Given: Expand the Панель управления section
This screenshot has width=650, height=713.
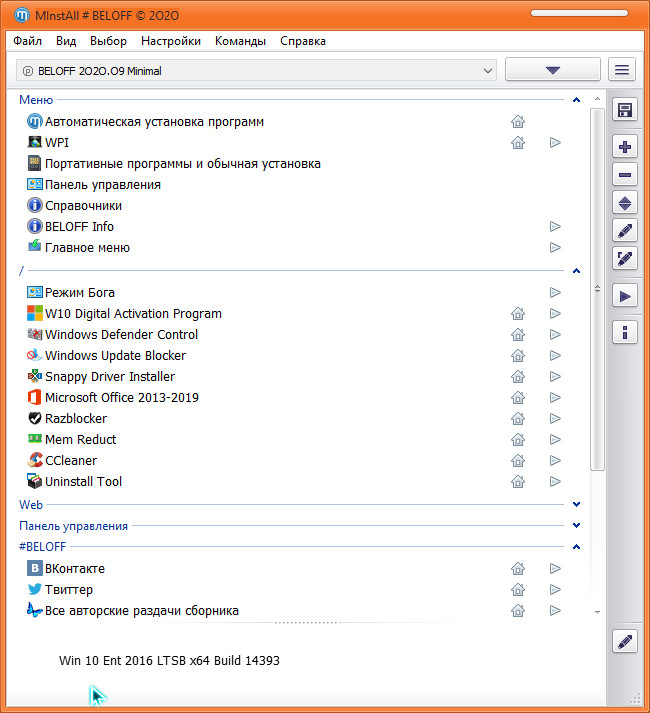Looking at the screenshot, I should coord(576,525).
